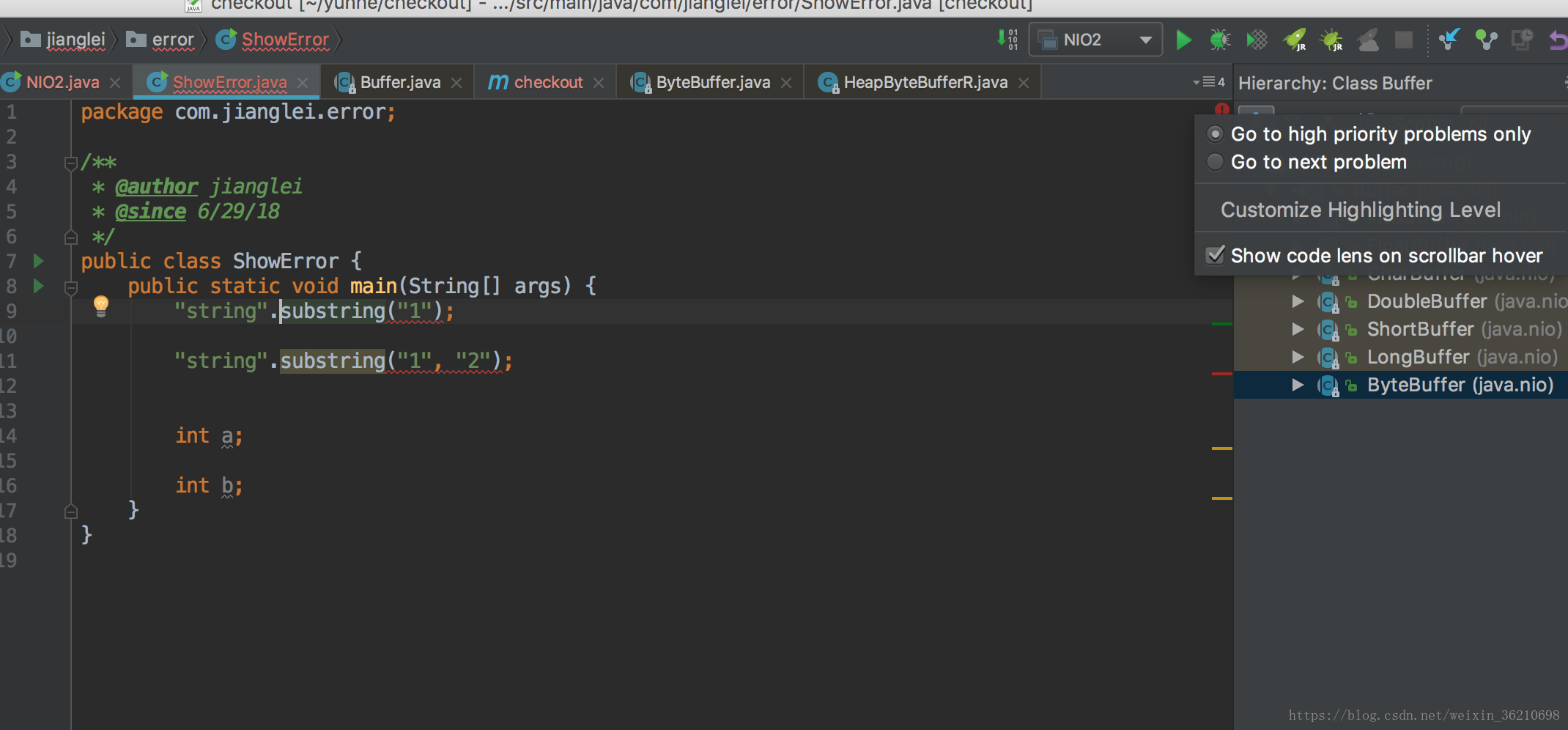Click the yellow warning stripe for 'int b'
This screenshot has width=1568, height=730.
pos(1221,498)
